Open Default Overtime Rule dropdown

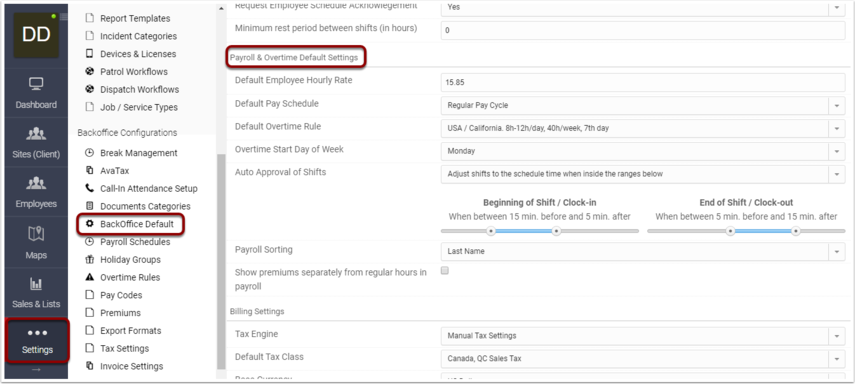(x=643, y=128)
